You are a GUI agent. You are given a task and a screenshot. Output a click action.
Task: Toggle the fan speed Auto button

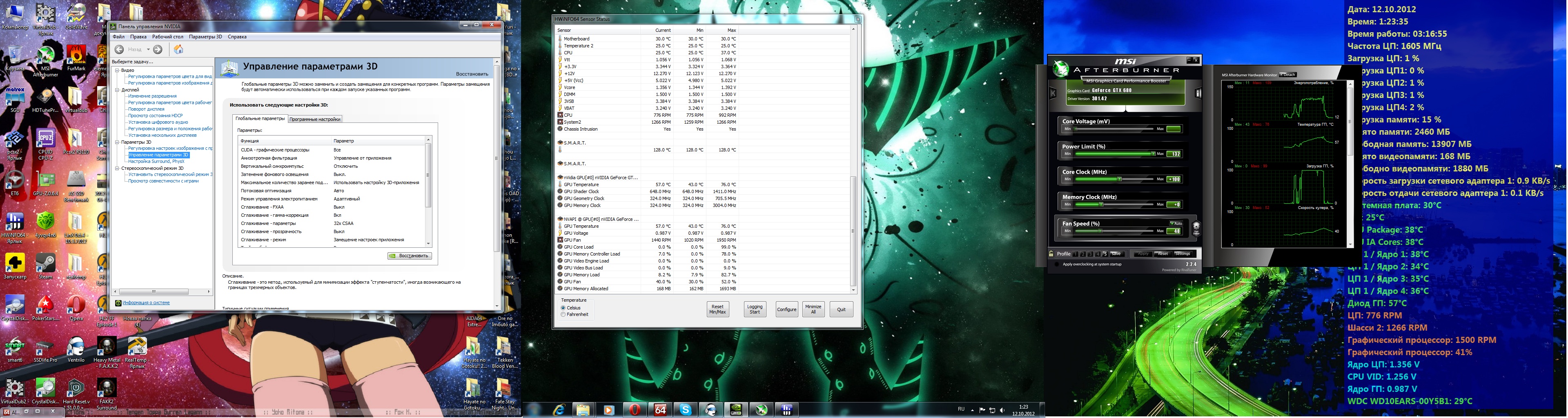pyautogui.click(x=1176, y=223)
